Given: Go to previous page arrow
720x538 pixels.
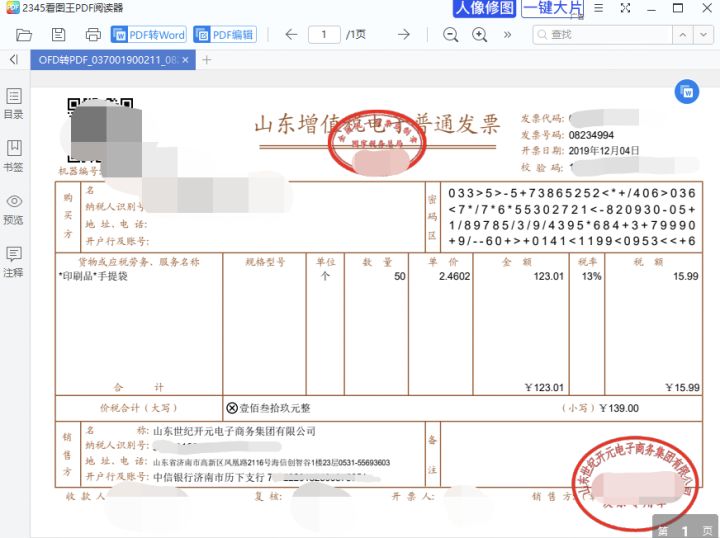Looking at the screenshot, I should tap(291, 34).
